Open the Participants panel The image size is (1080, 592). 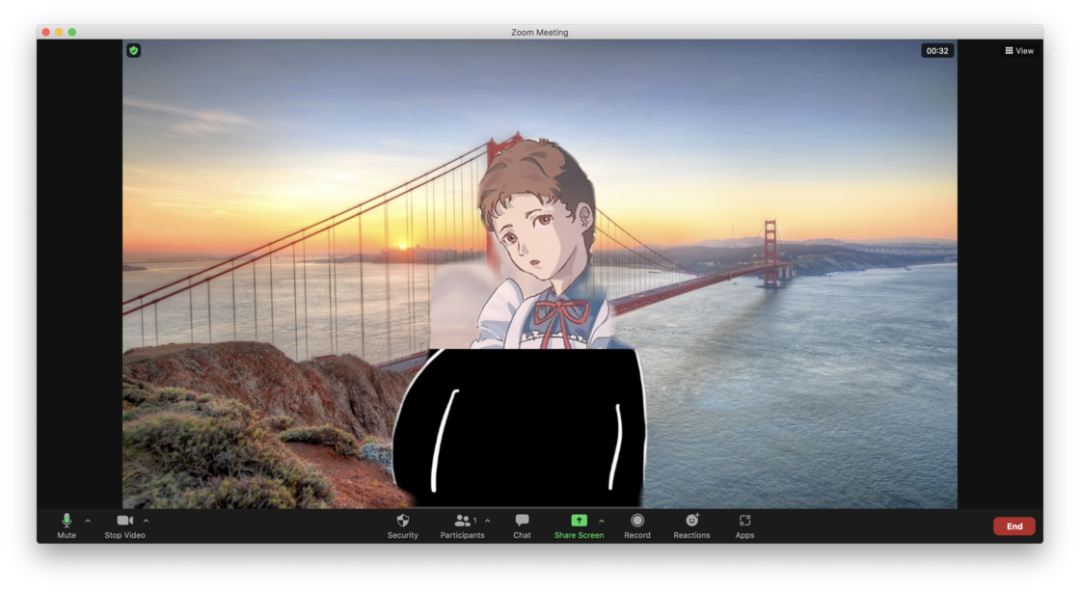462,526
